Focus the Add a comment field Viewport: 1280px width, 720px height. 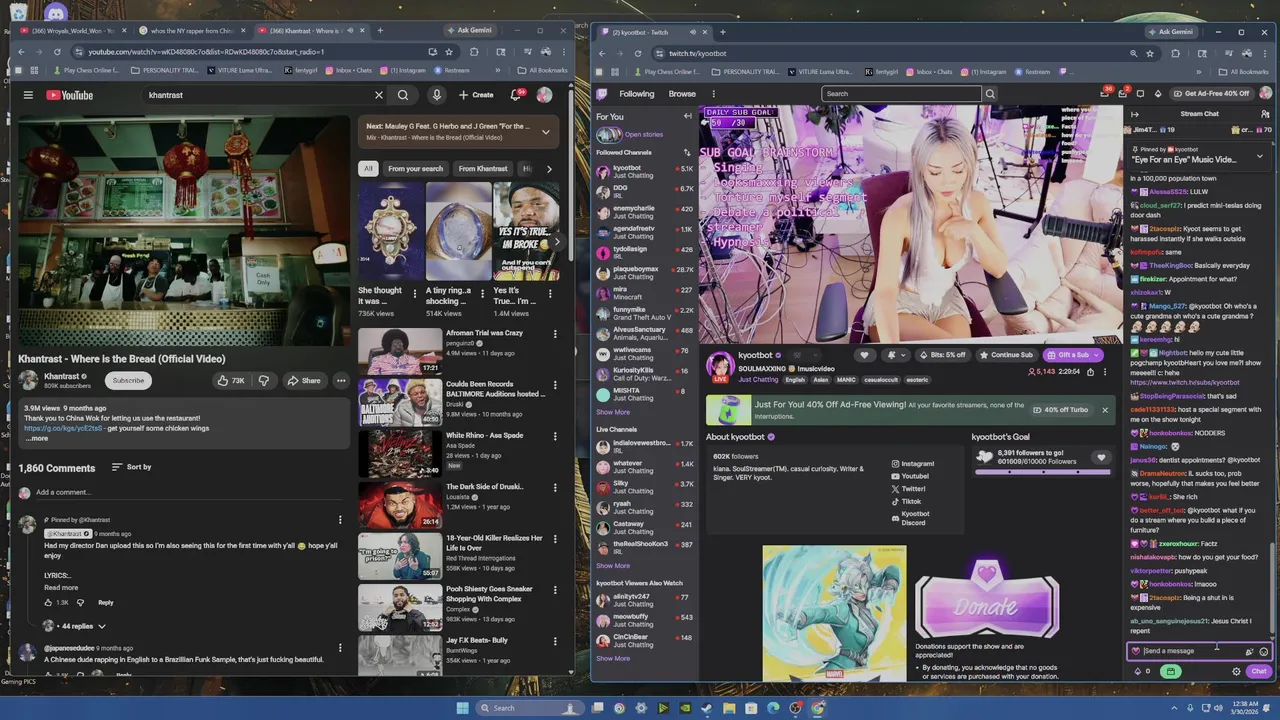point(190,492)
